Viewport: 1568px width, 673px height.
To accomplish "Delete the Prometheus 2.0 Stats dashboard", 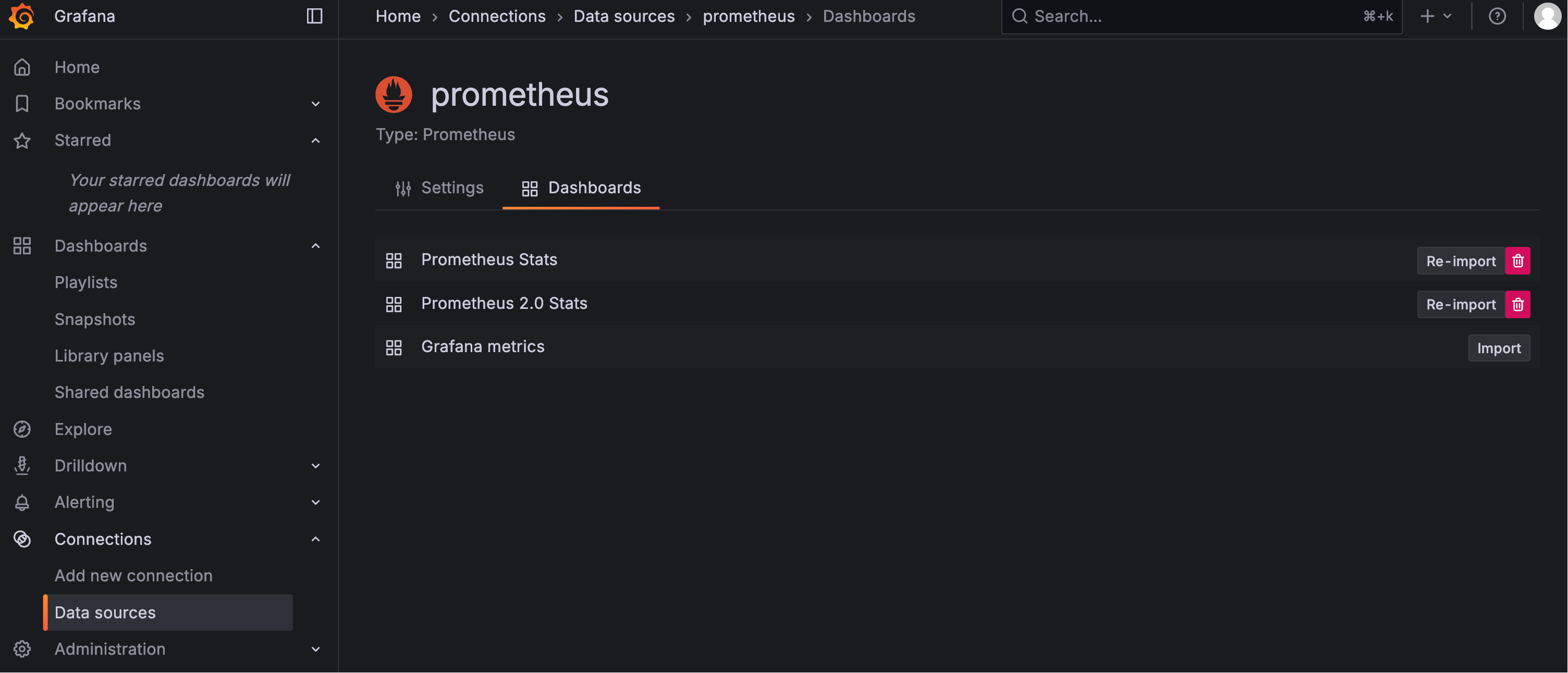I will tap(1517, 304).
